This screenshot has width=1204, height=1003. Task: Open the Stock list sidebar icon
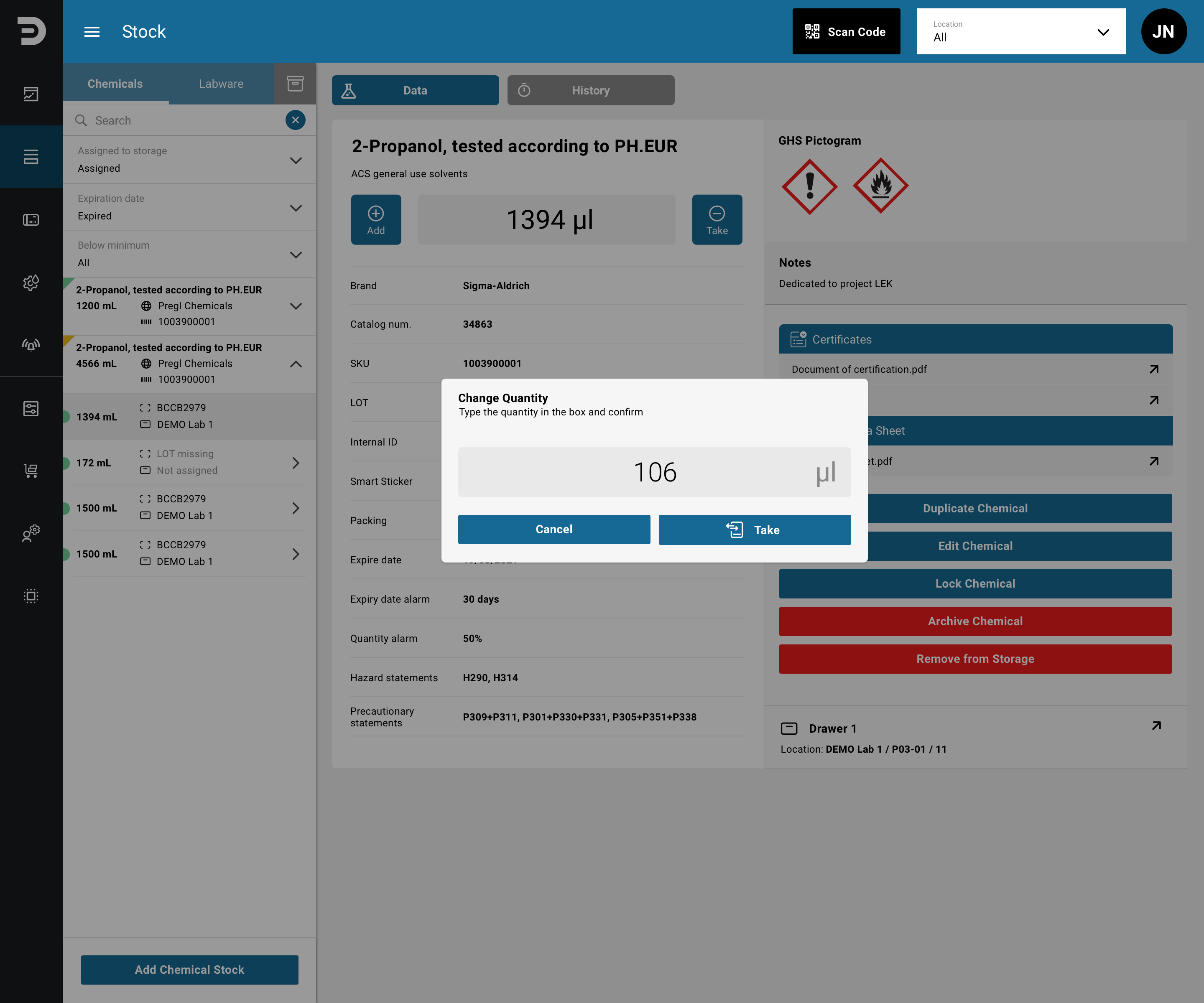[31, 156]
